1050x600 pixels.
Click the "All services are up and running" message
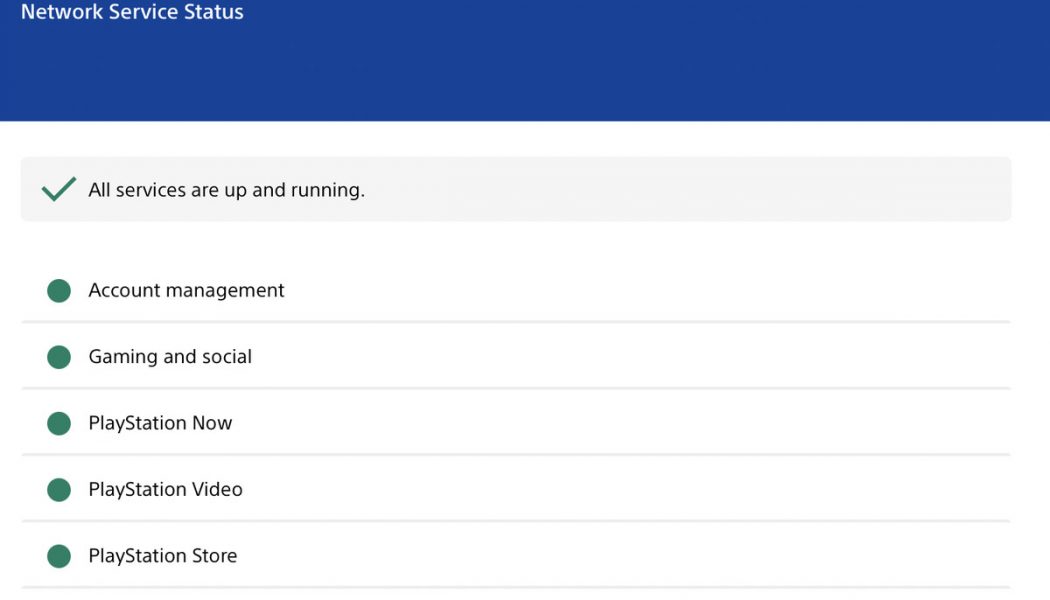click(x=226, y=190)
